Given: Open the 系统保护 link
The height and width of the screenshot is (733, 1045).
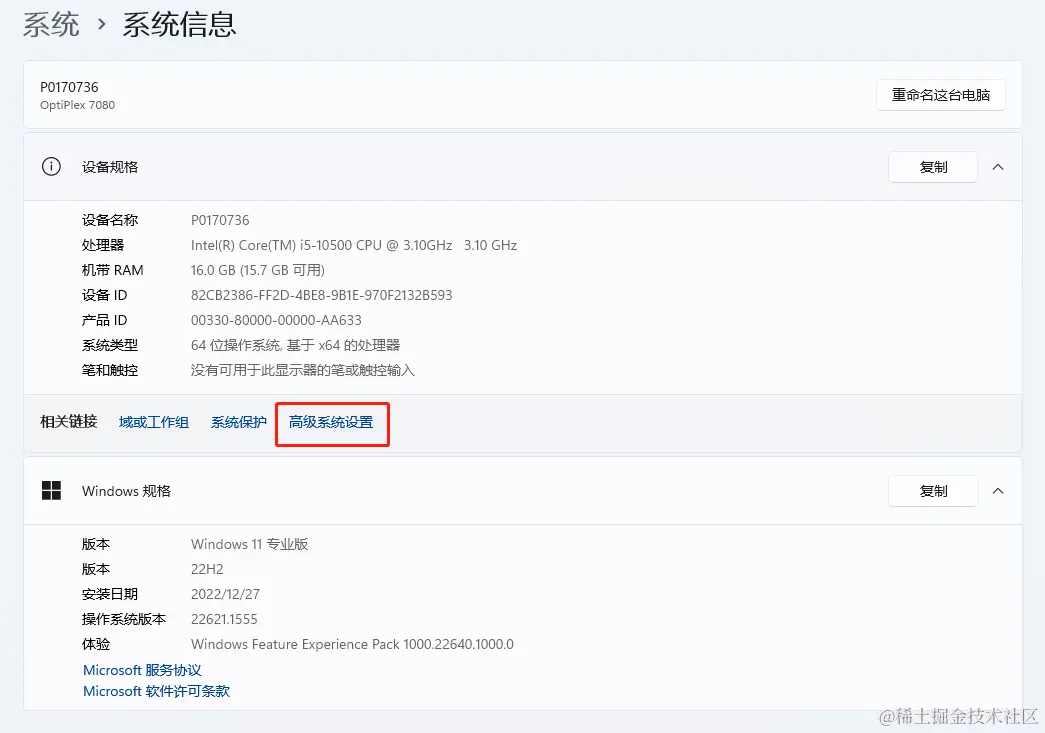Looking at the screenshot, I should click(239, 422).
